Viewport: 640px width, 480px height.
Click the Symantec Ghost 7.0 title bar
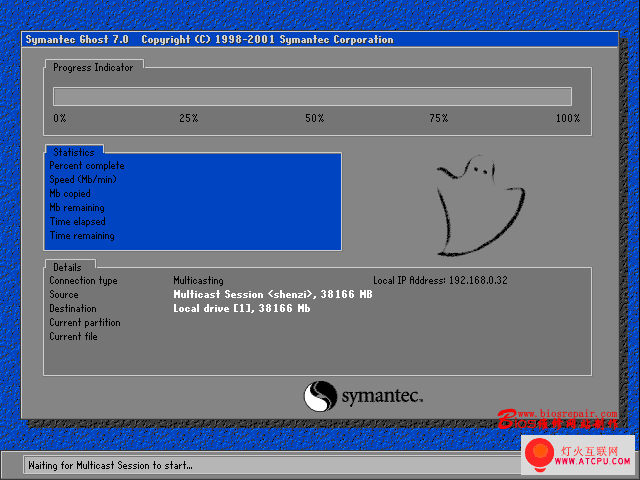point(320,40)
